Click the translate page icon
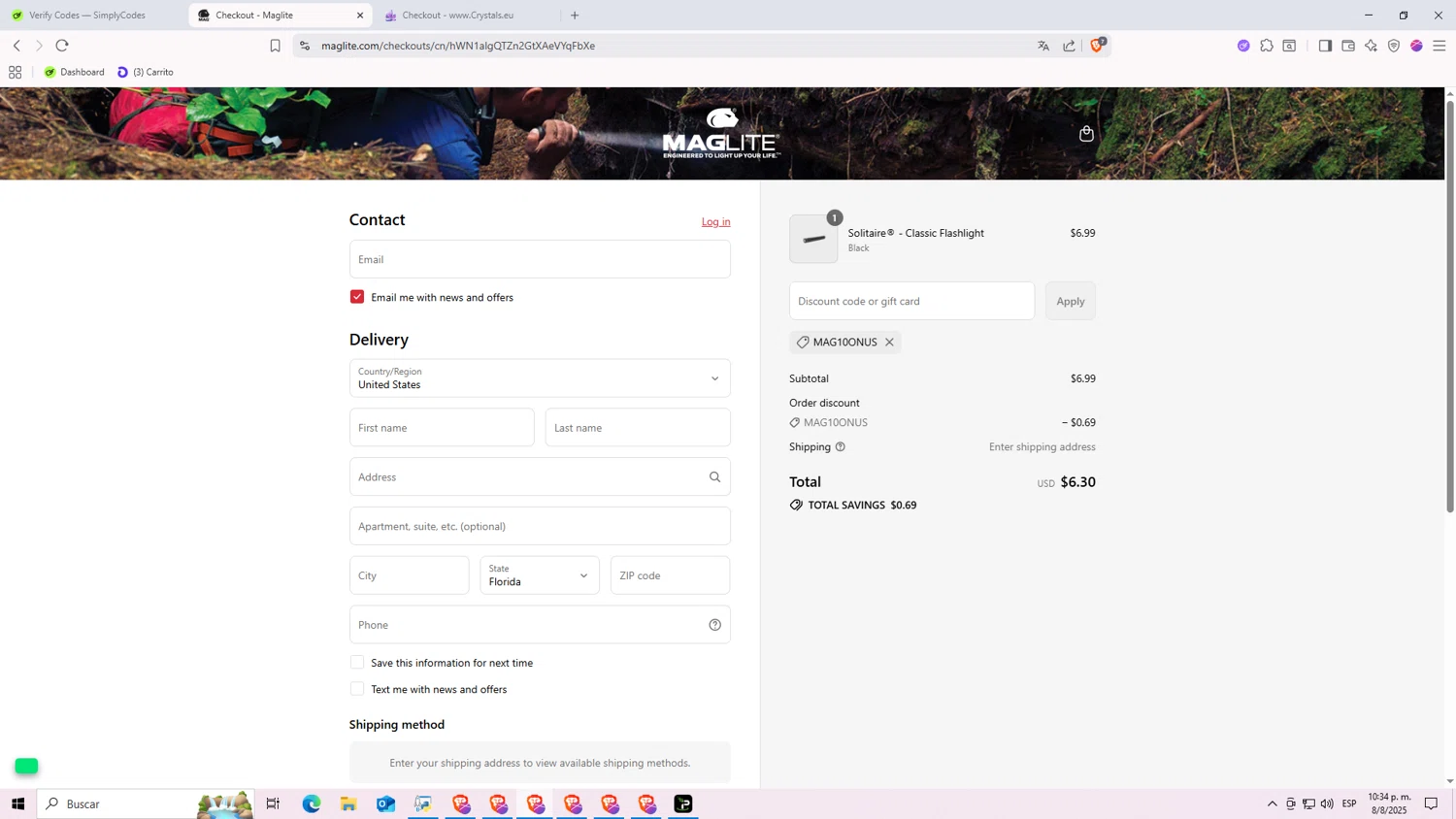This screenshot has width=1456, height=819. 1043,46
